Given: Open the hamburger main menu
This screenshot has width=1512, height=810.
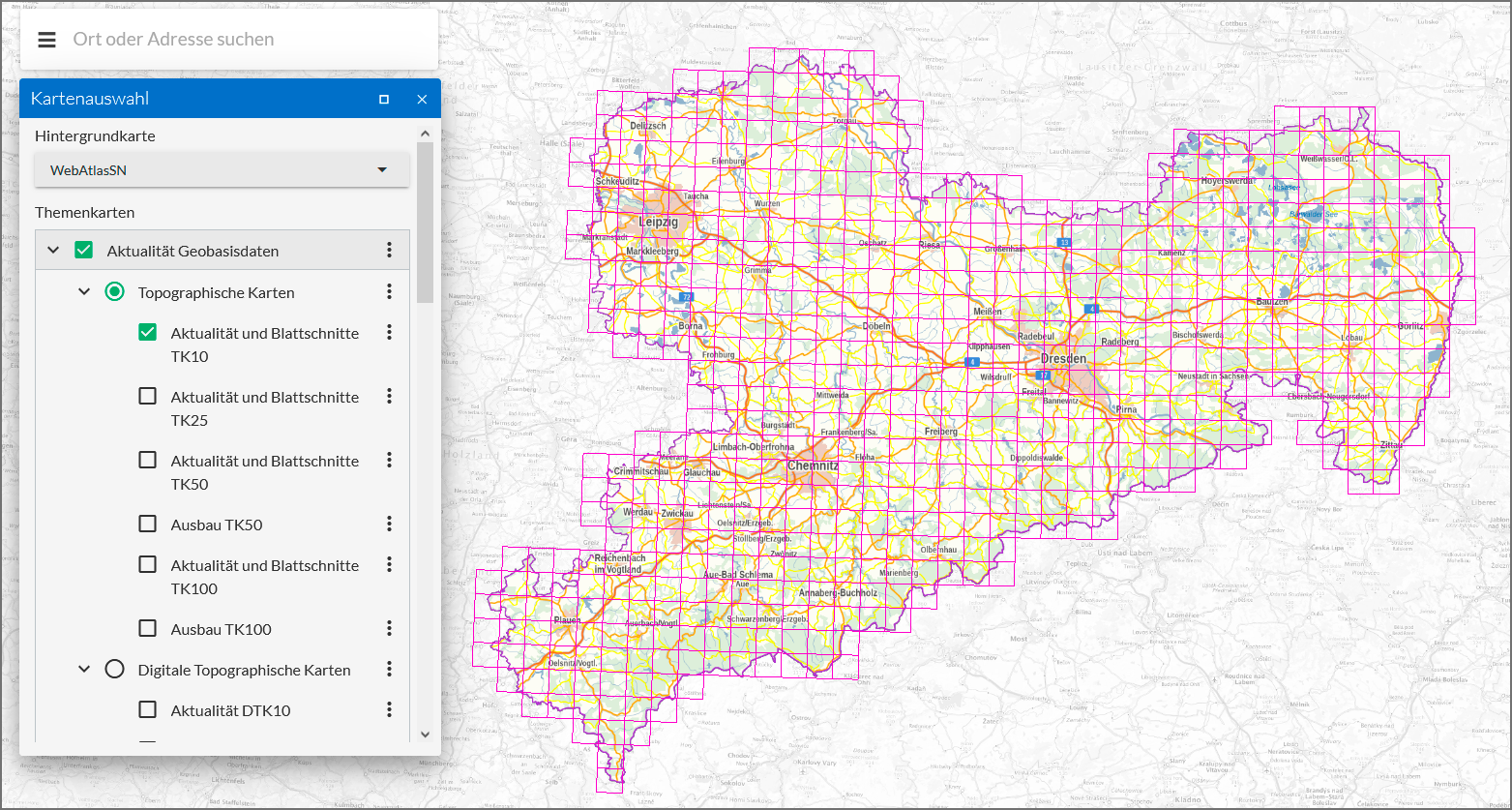Looking at the screenshot, I should click(x=46, y=40).
